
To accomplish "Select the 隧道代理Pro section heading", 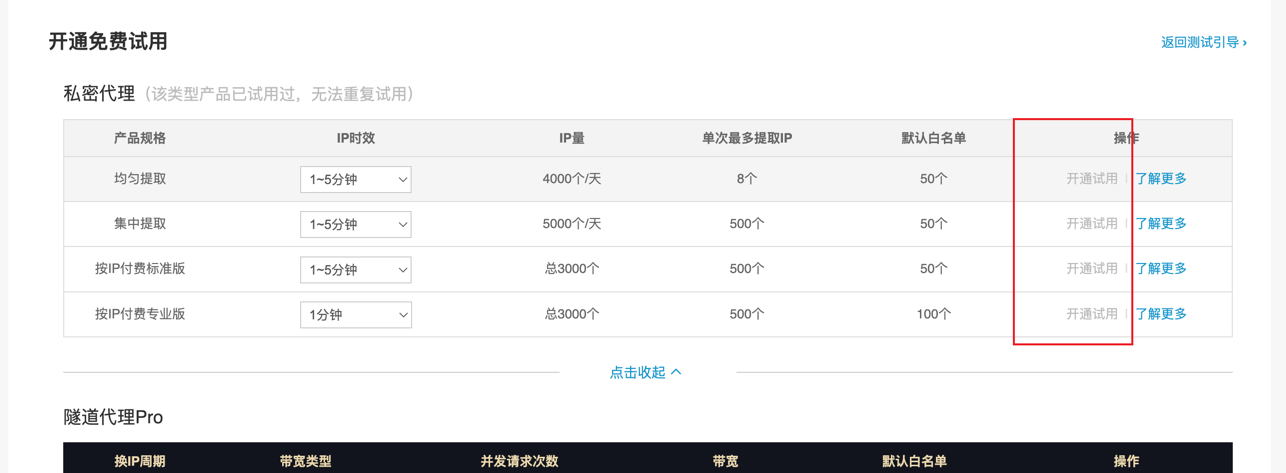I will (113, 417).
